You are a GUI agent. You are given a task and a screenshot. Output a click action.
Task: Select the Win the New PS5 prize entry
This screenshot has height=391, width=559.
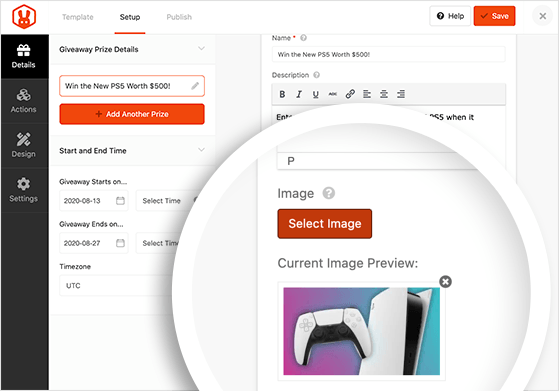click(132, 86)
